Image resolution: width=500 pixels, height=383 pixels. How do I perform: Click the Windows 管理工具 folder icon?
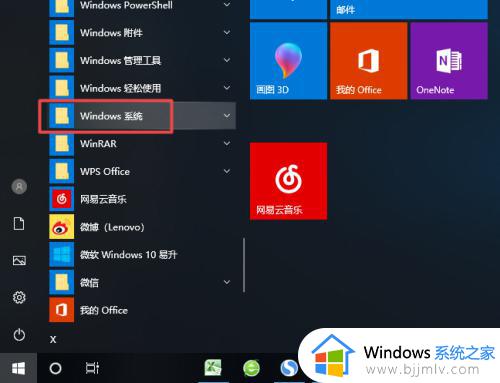[x=62, y=60]
